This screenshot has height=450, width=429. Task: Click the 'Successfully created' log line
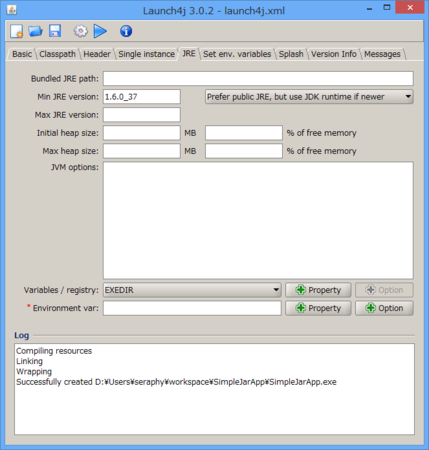point(176,382)
